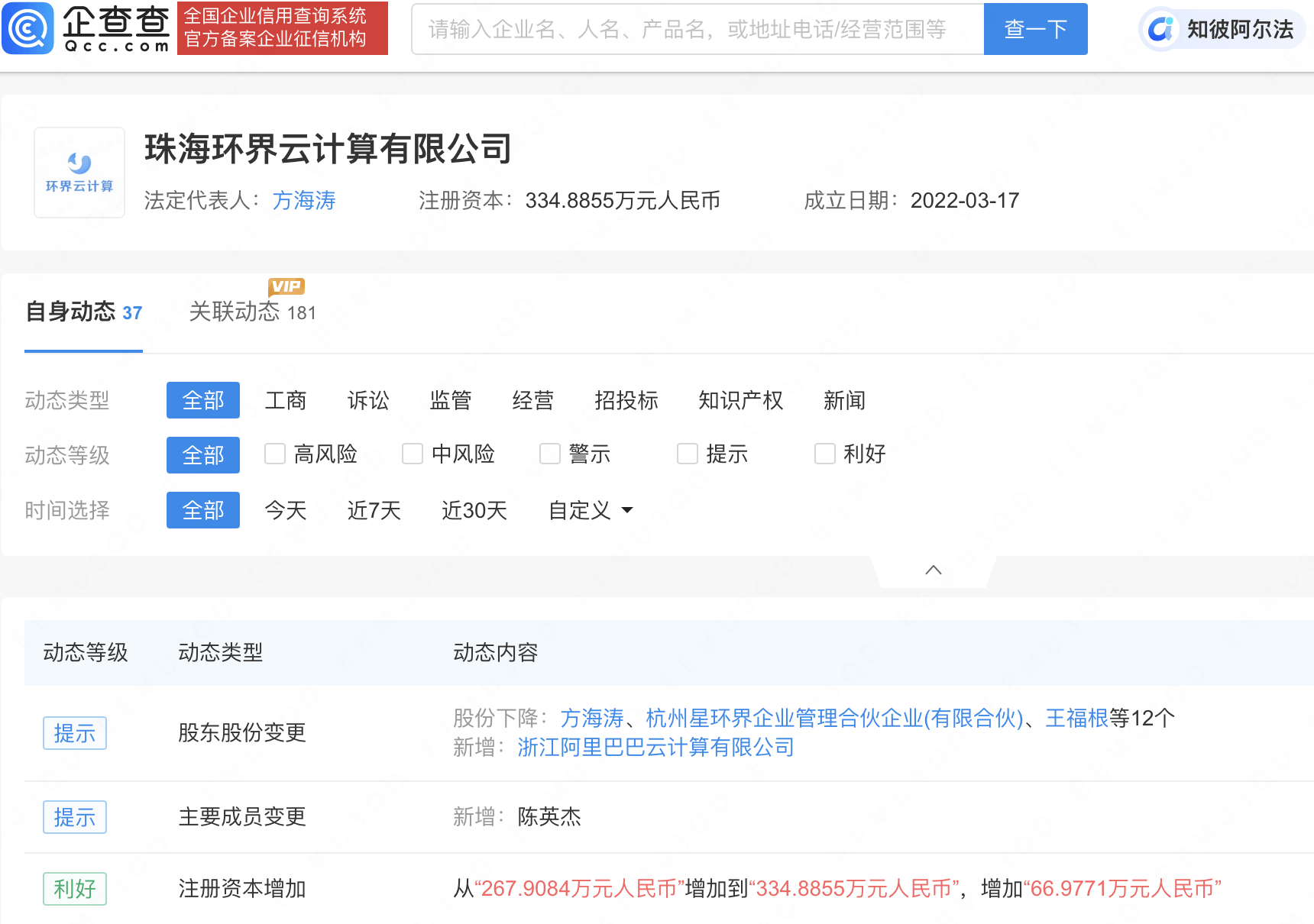The height and width of the screenshot is (924, 1314).
Task: Open legal representative 方海涛 link
Action: pos(304,200)
